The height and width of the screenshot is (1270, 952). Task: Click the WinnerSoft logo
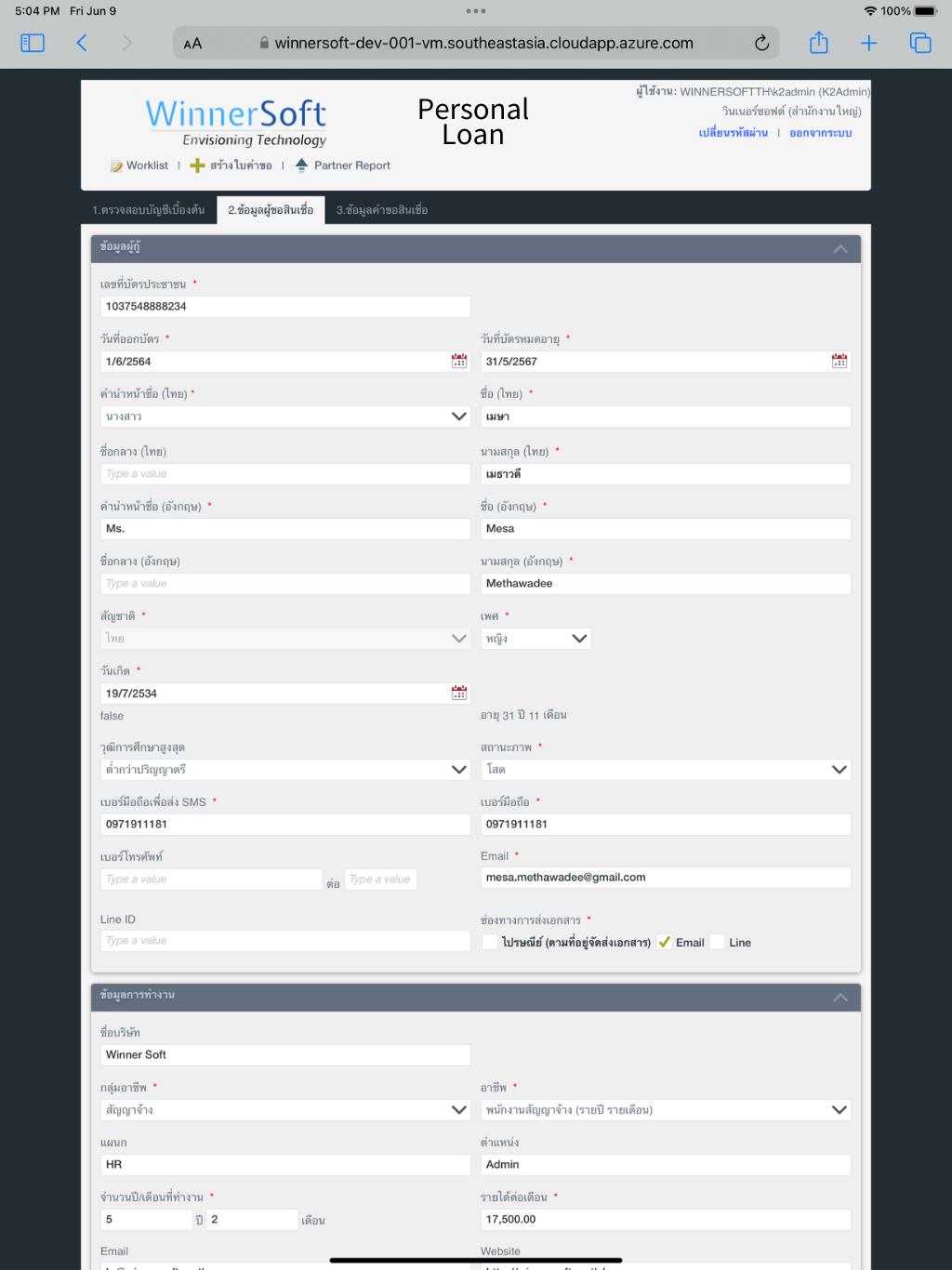click(236, 123)
